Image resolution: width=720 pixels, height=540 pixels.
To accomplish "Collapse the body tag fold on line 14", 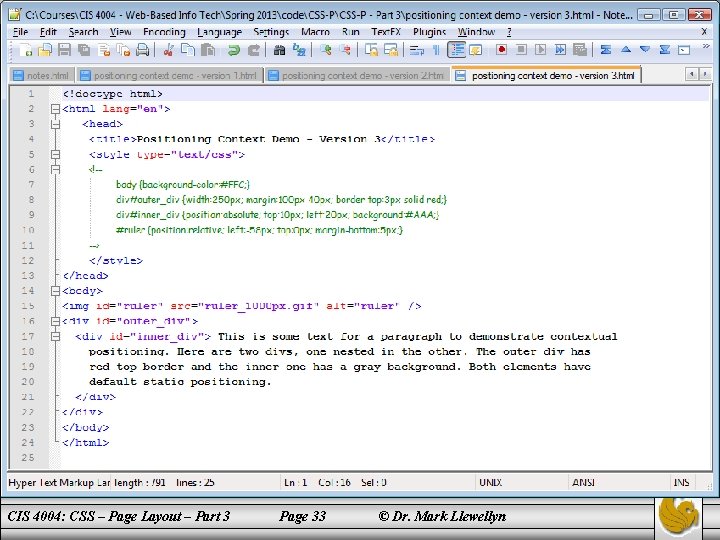I will click(55, 291).
